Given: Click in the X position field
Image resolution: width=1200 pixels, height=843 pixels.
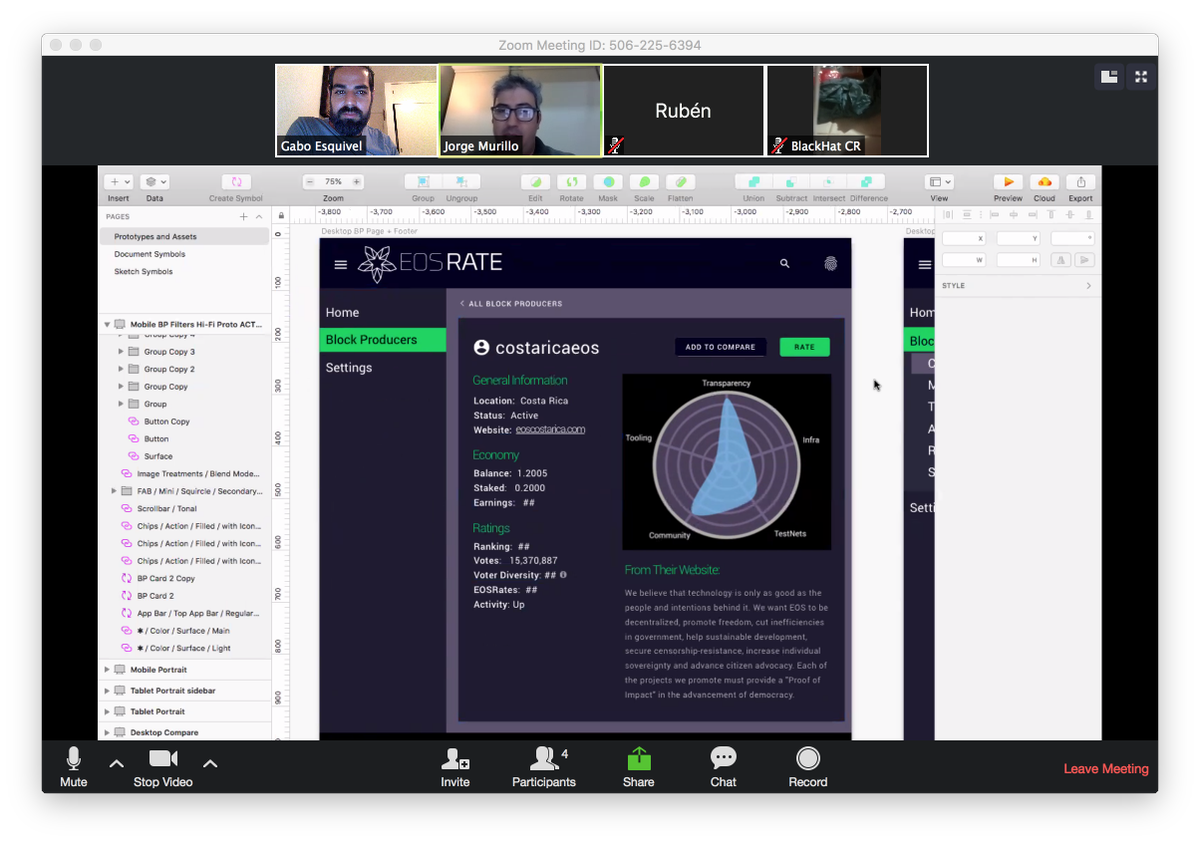Looking at the screenshot, I should click(964, 238).
